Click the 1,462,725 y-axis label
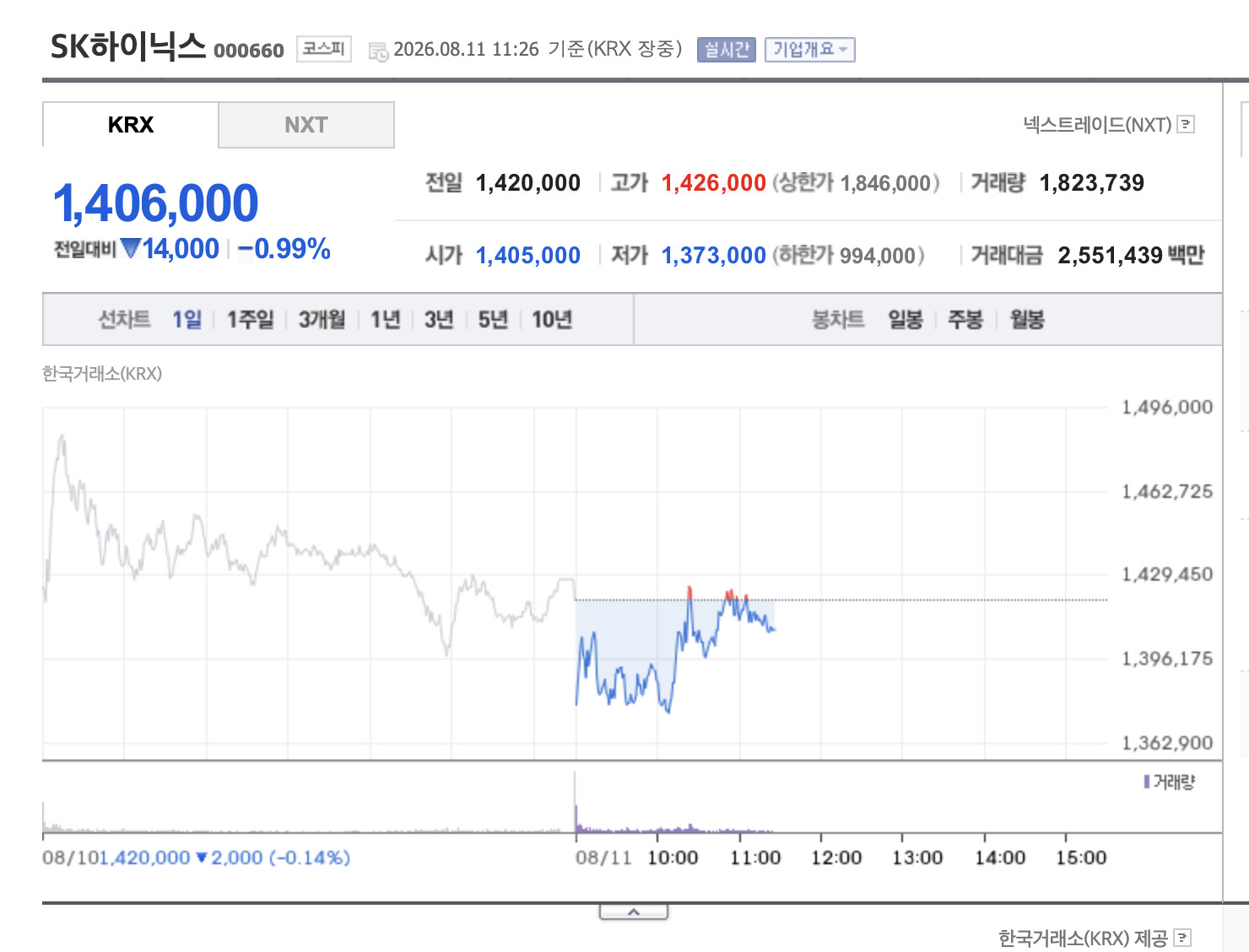The image size is (1249, 952). 1167,492
